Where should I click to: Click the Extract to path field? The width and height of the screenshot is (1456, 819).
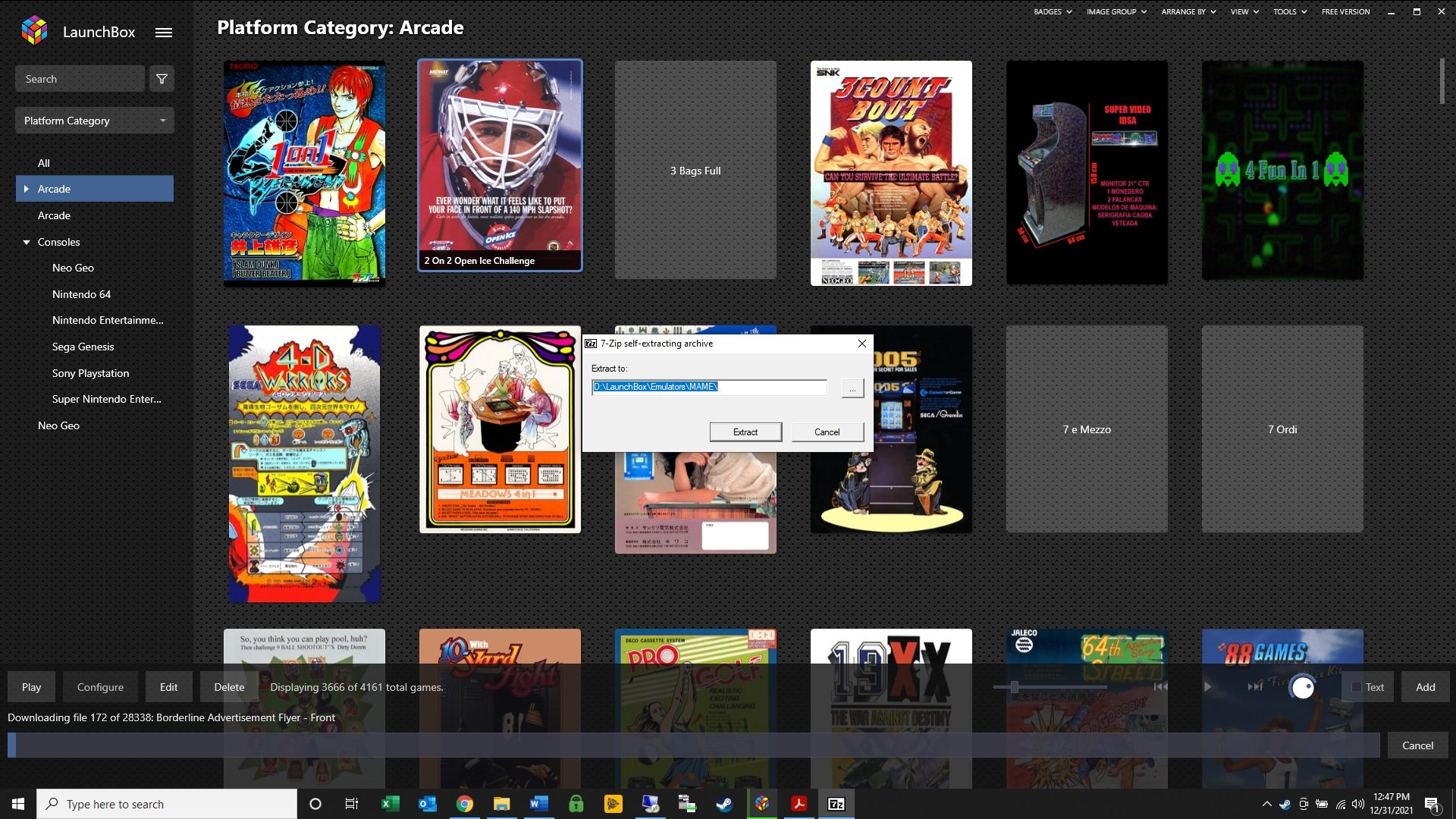coord(709,388)
